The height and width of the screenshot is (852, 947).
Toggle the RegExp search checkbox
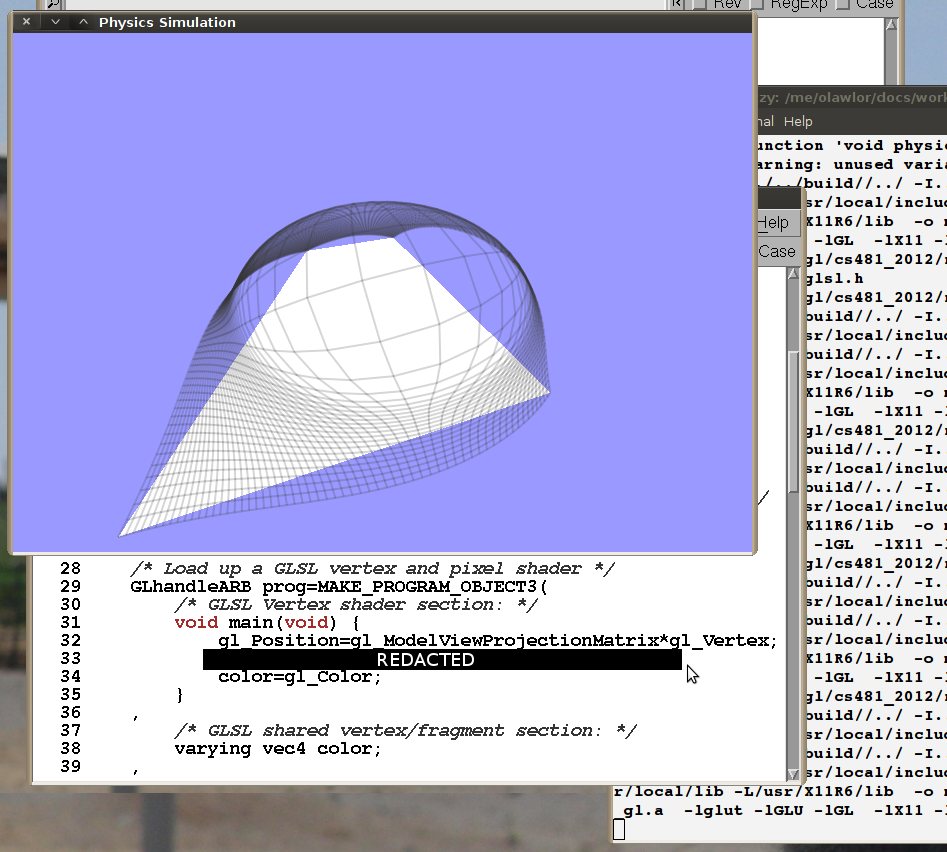757,4
